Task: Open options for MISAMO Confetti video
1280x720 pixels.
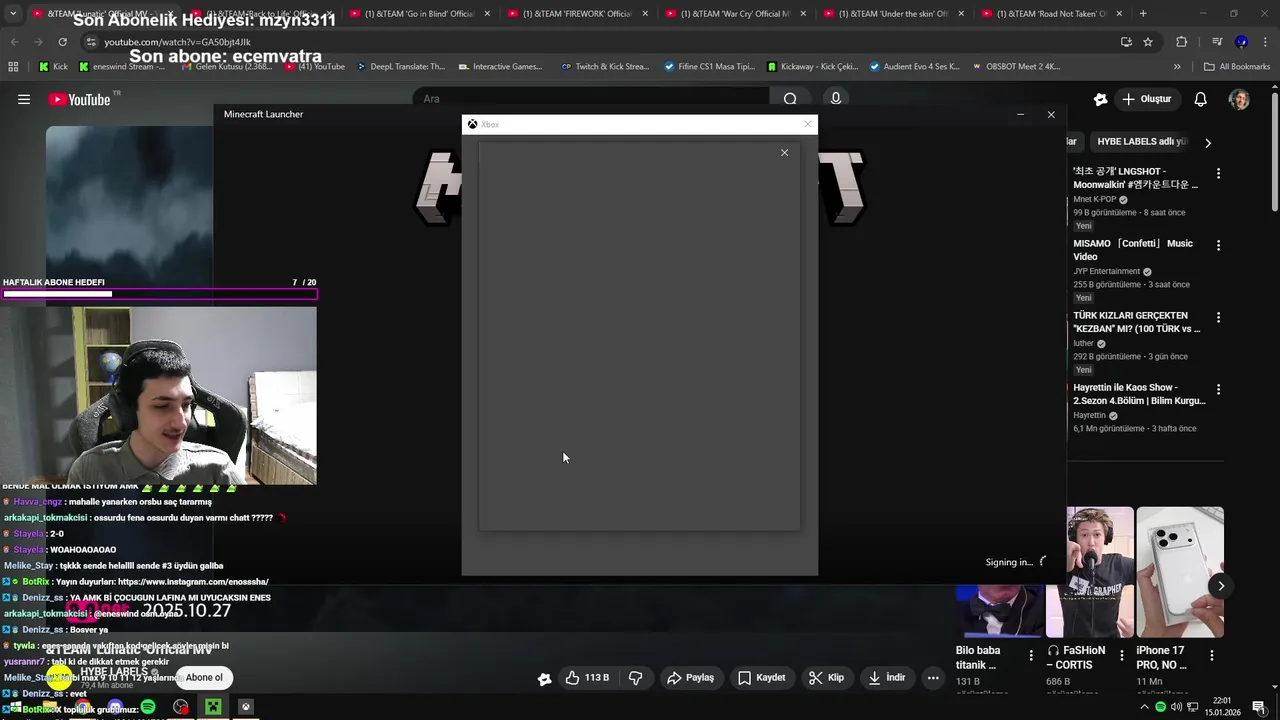Action: (x=1218, y=245)
